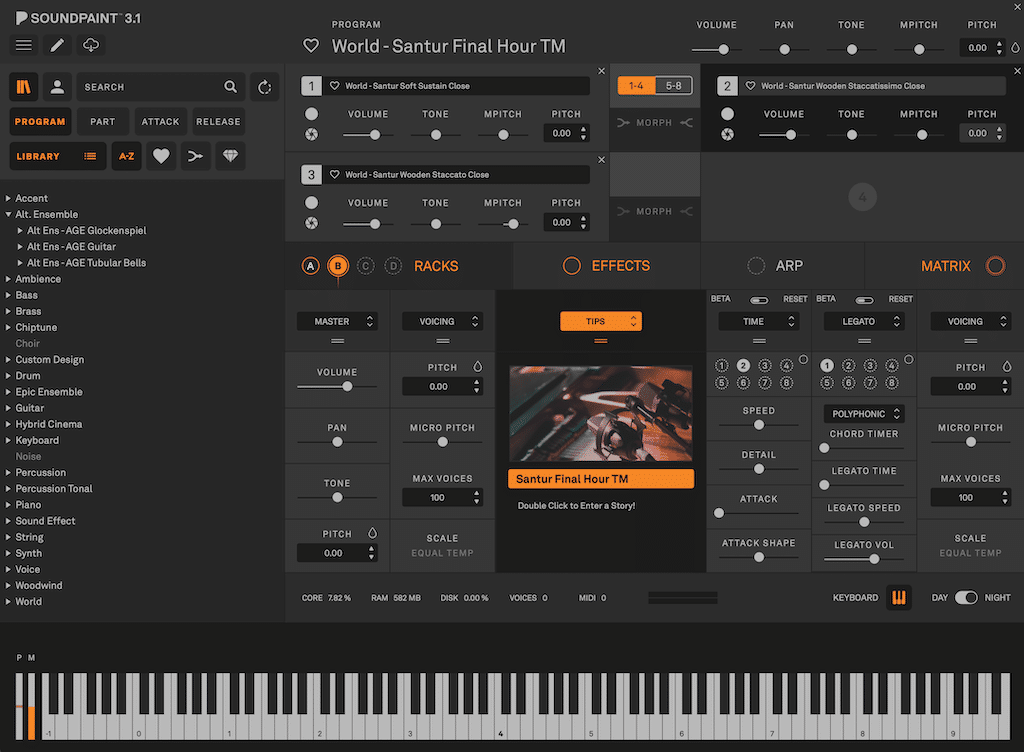This screenshot has height=752, width=1024.
Task: Click the empty part slot 4
Action: coord(862,196)
